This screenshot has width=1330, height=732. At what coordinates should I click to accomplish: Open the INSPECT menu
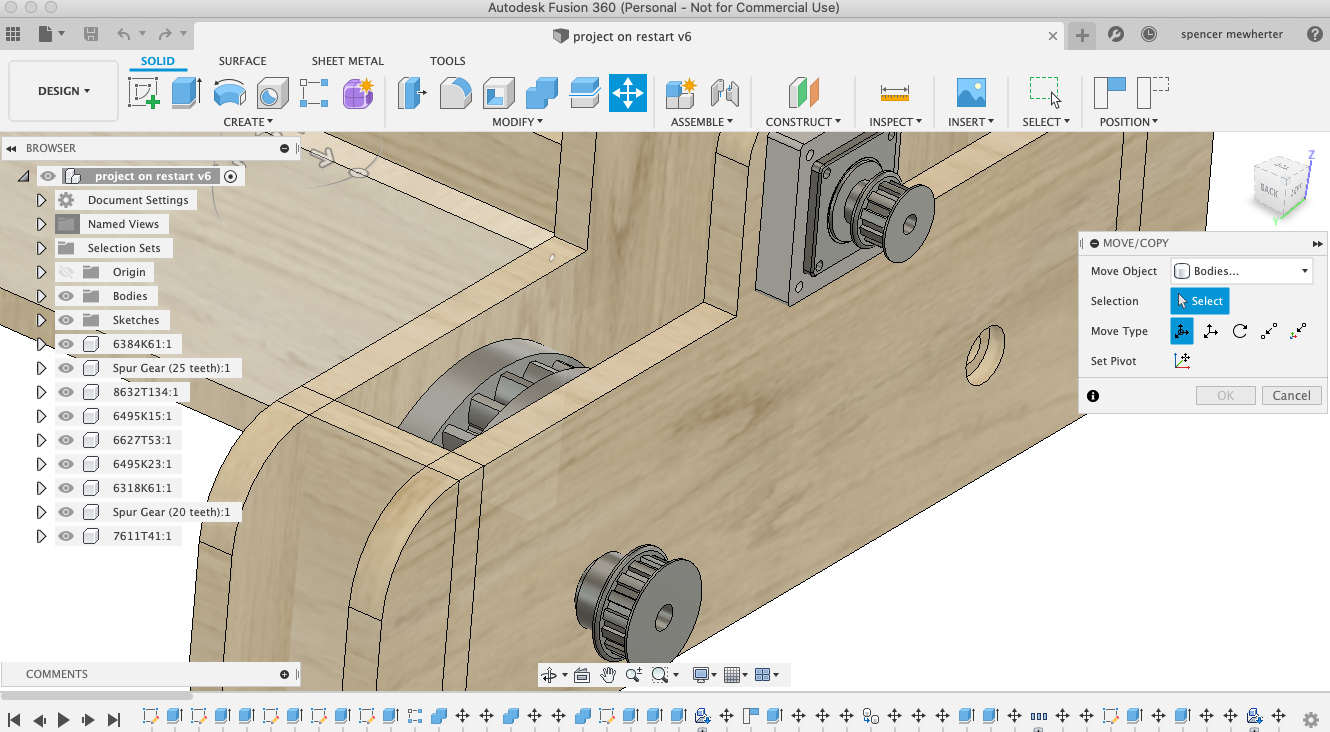pos(895,122)
